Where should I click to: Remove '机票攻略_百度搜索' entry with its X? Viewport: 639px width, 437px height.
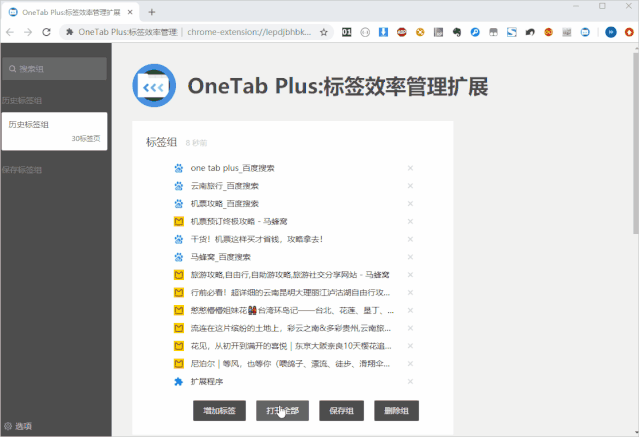410,203
